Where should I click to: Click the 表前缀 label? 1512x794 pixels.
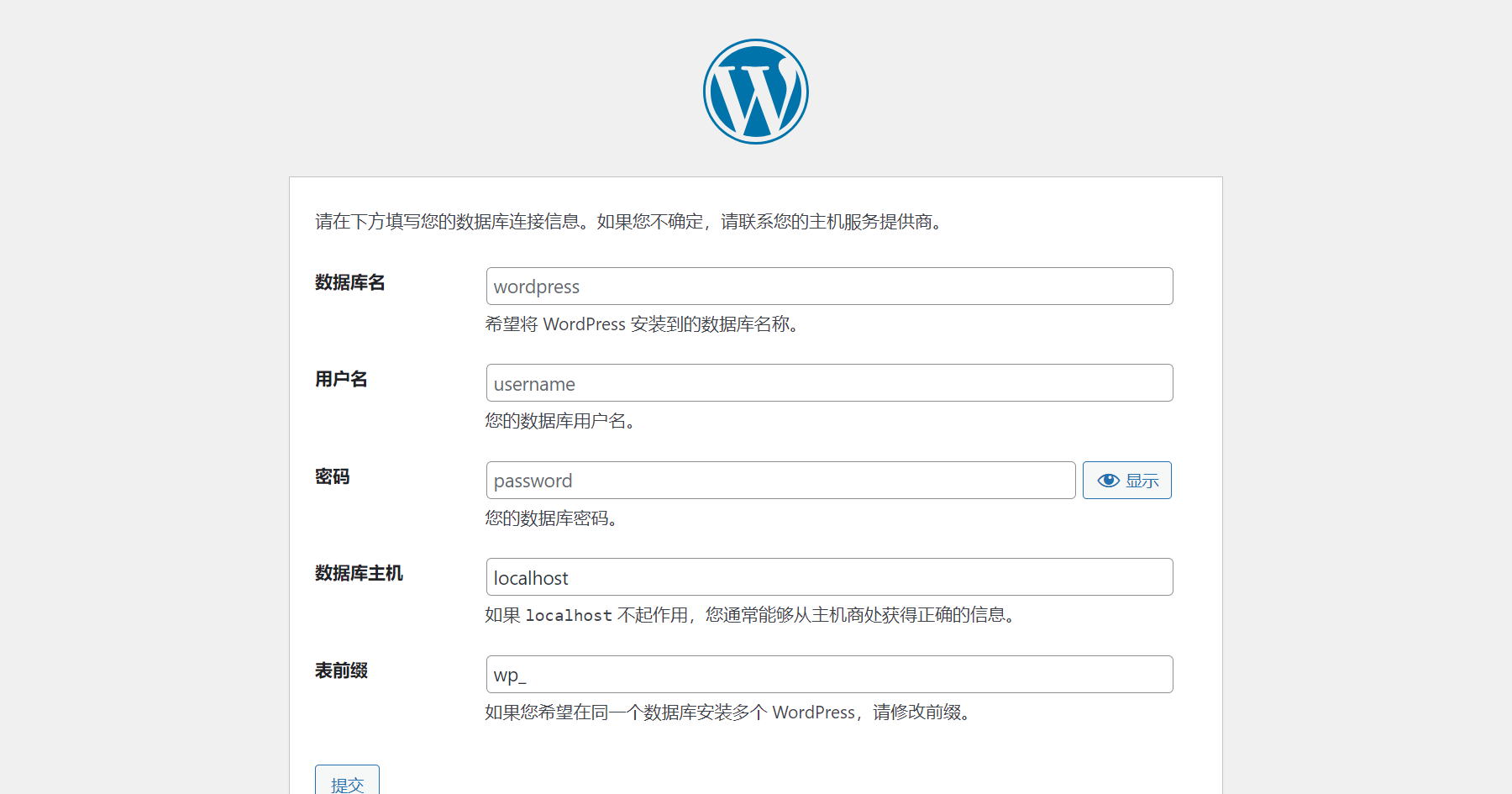click(x=341, y=670)
